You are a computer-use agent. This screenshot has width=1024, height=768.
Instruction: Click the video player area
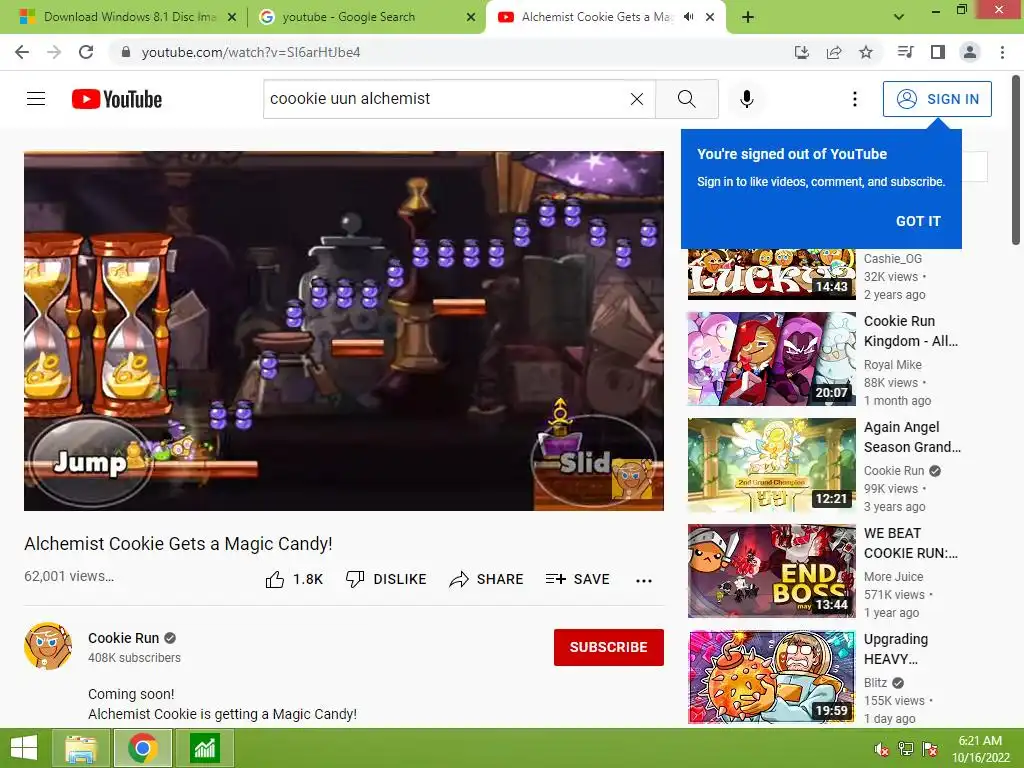point(344,331)
